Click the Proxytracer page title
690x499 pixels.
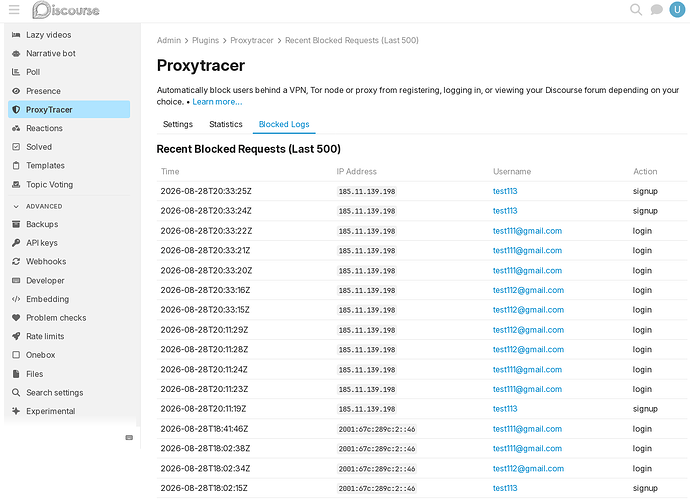201,66
